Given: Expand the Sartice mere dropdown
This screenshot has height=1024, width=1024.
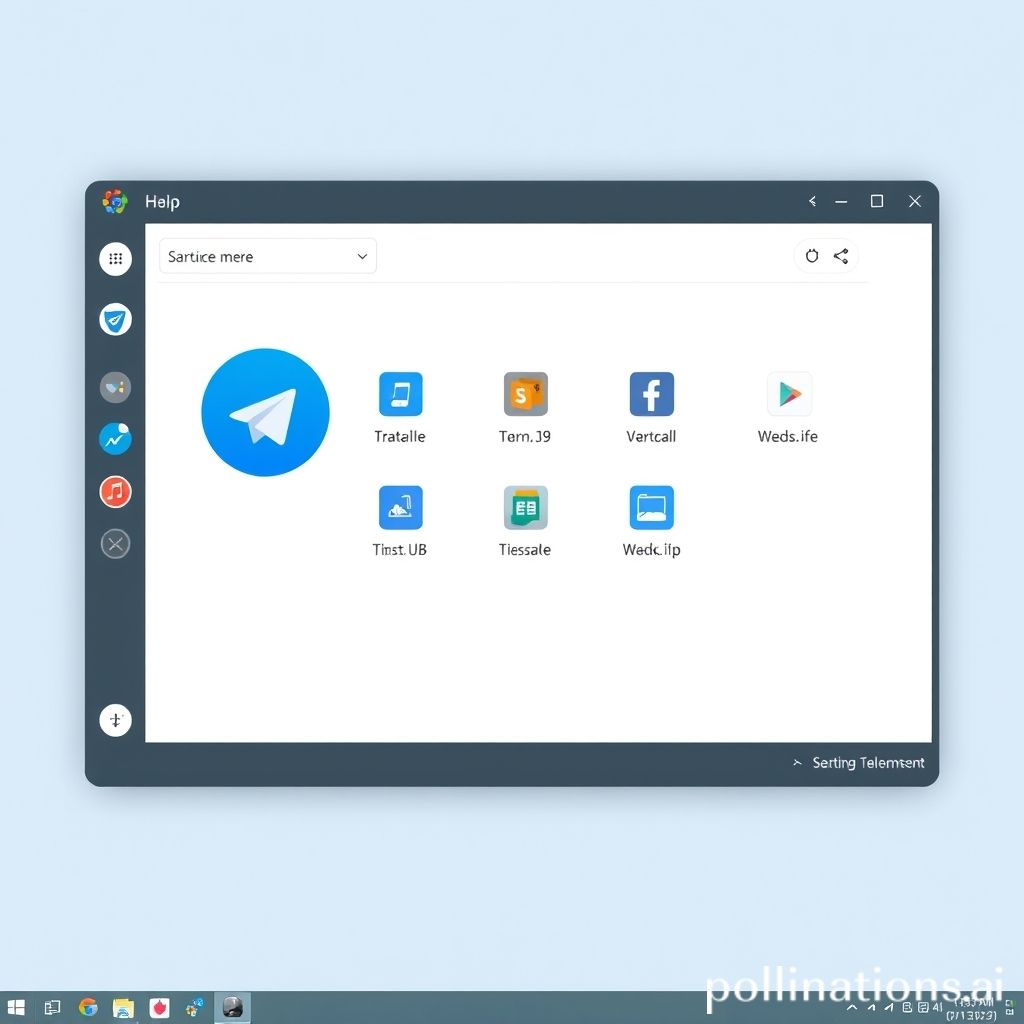Looking at the screenshot, I should [x=268, y=256].
